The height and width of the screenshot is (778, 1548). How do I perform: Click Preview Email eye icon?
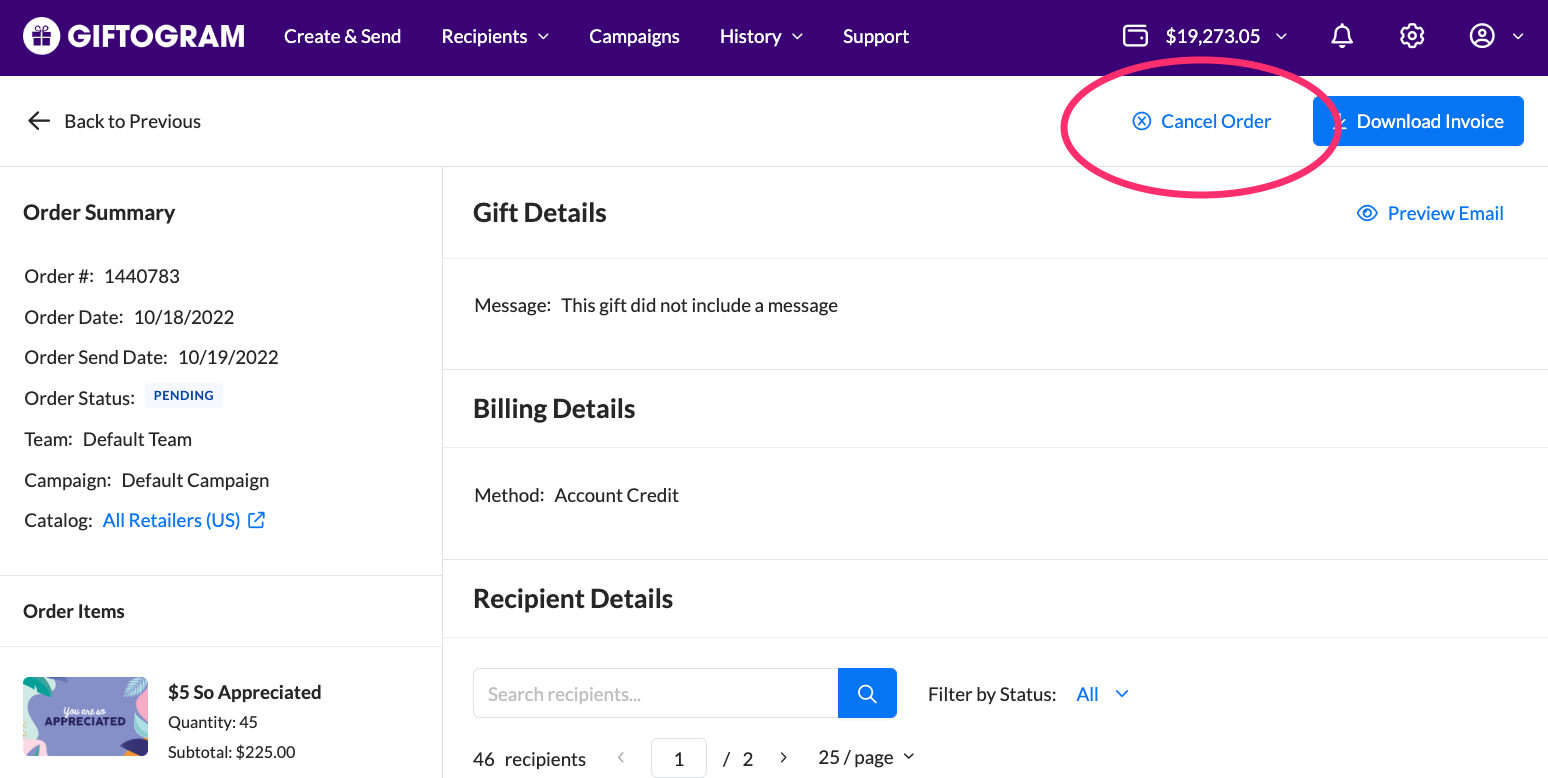click(1367, 213)
